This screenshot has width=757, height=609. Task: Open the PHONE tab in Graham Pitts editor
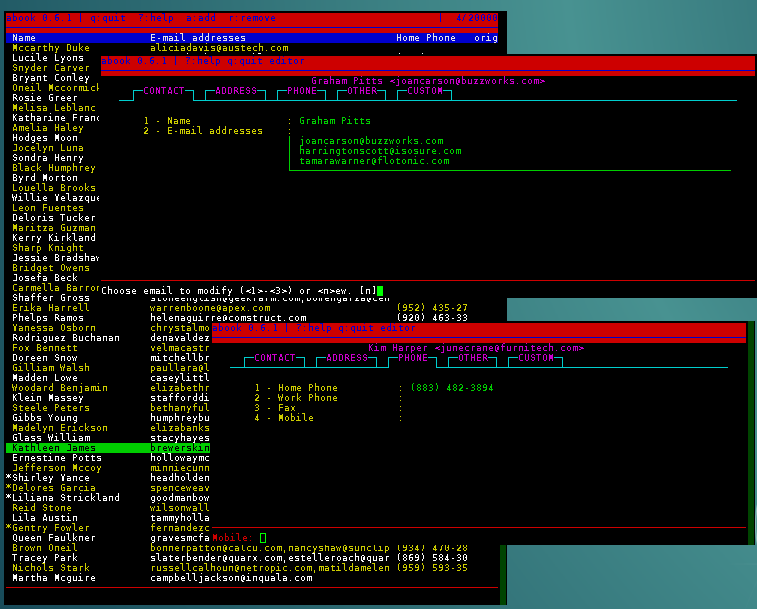302,91
